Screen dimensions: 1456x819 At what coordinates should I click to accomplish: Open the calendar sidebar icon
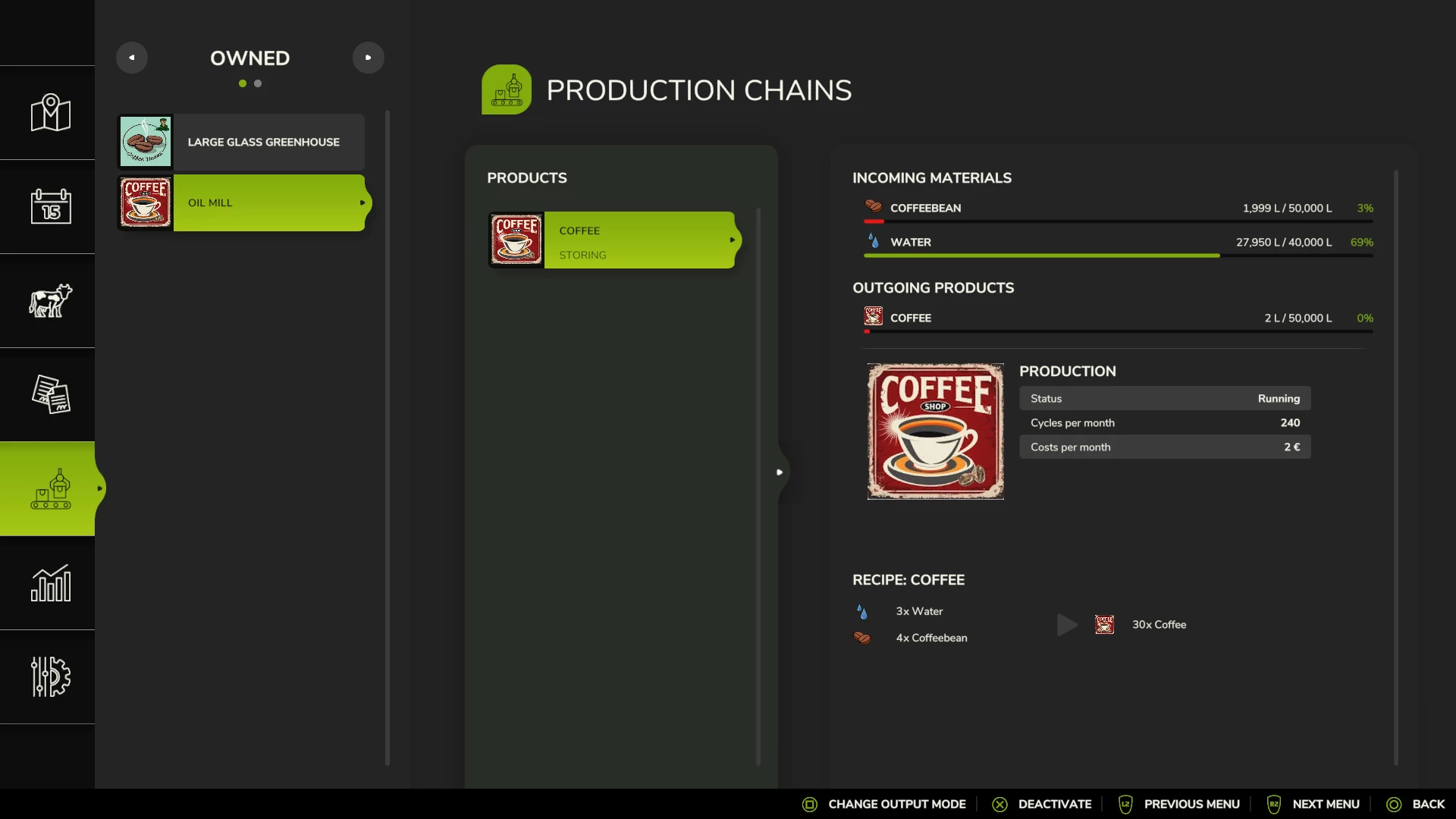[50, 206]
